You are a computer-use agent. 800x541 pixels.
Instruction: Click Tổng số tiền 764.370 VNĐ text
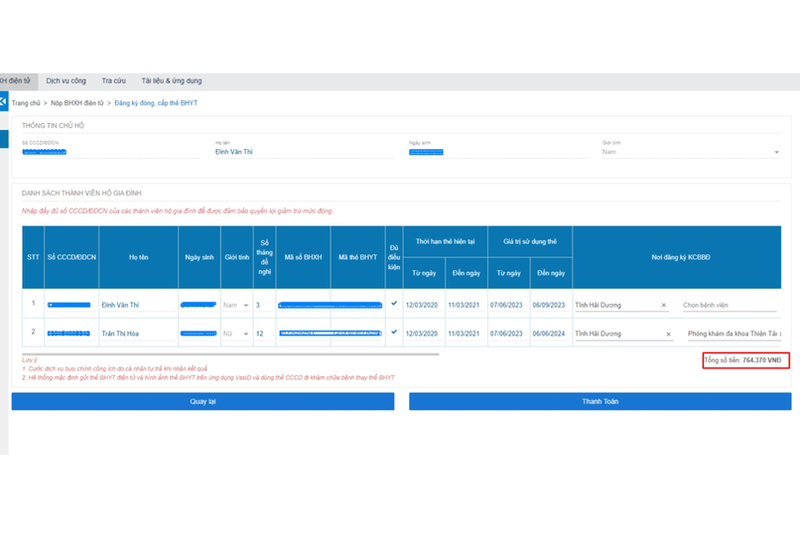[742, 360]
